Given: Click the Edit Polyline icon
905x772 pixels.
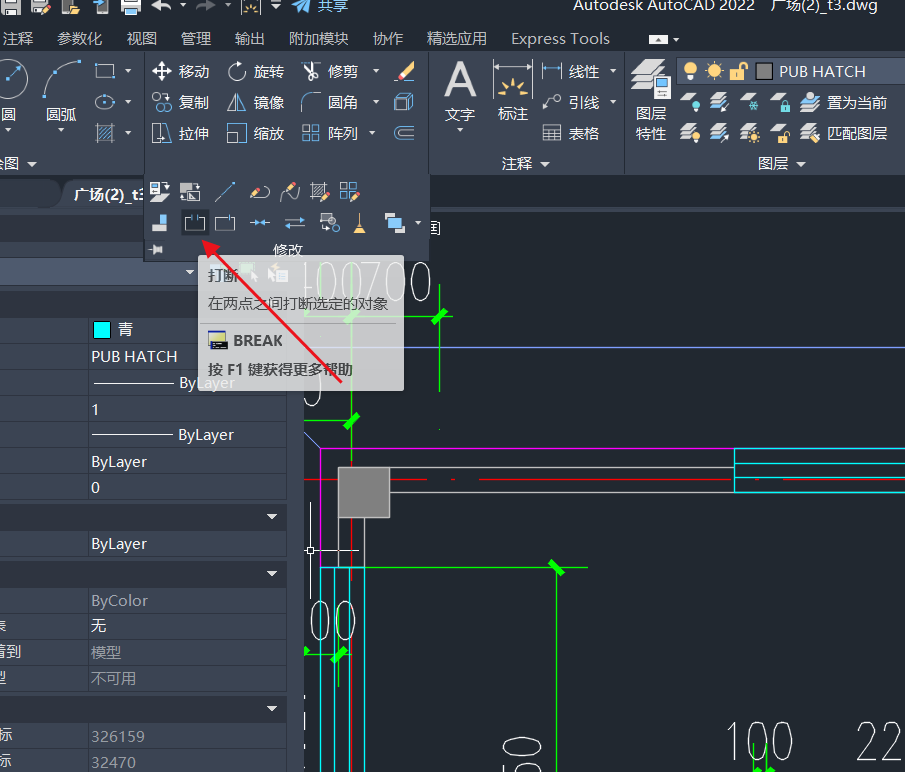Looking at the screenshot, I should pos(260,192).
